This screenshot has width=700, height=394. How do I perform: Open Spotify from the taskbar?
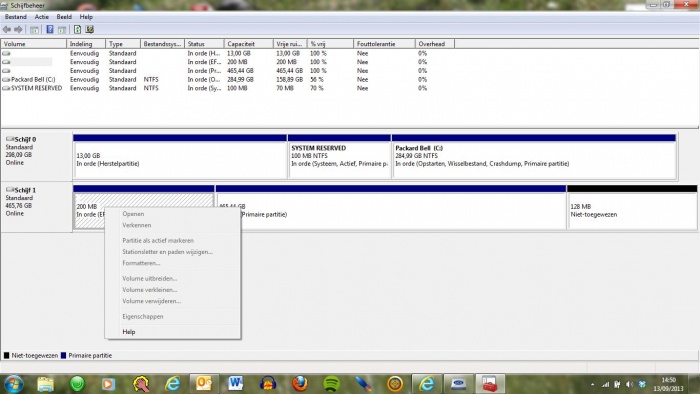[331, 384]
